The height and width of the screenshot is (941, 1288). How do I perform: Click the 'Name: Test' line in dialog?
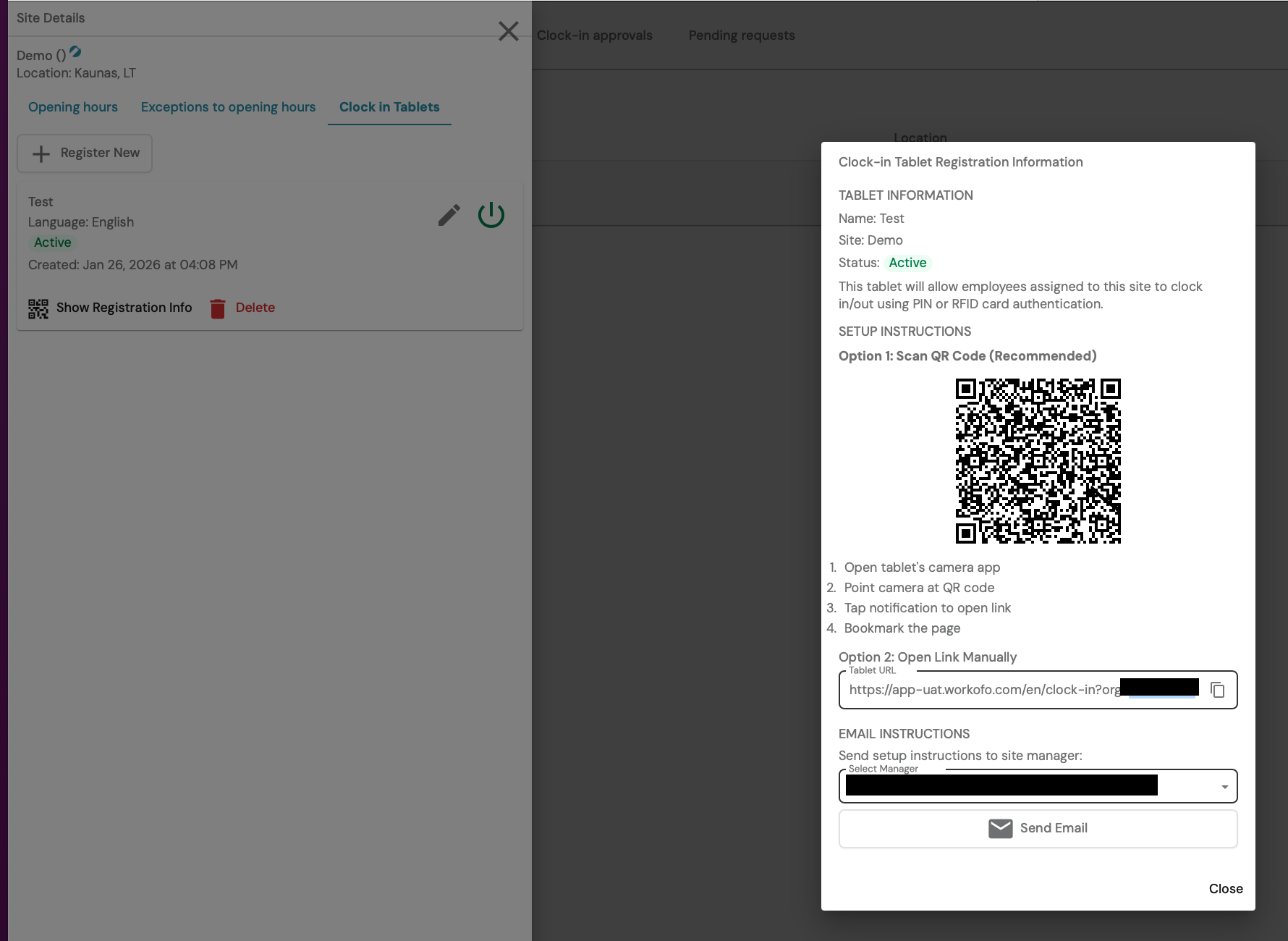tap(871, 219)
